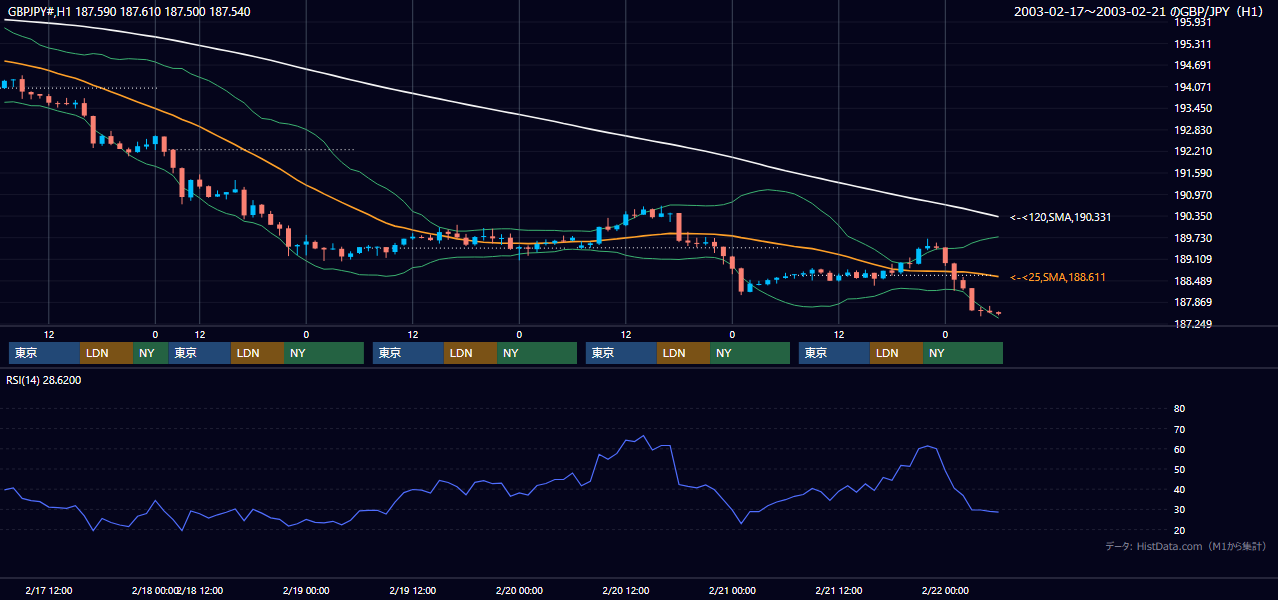Click the 2/18 12:00 date axis label

click(x=200, y=590)
